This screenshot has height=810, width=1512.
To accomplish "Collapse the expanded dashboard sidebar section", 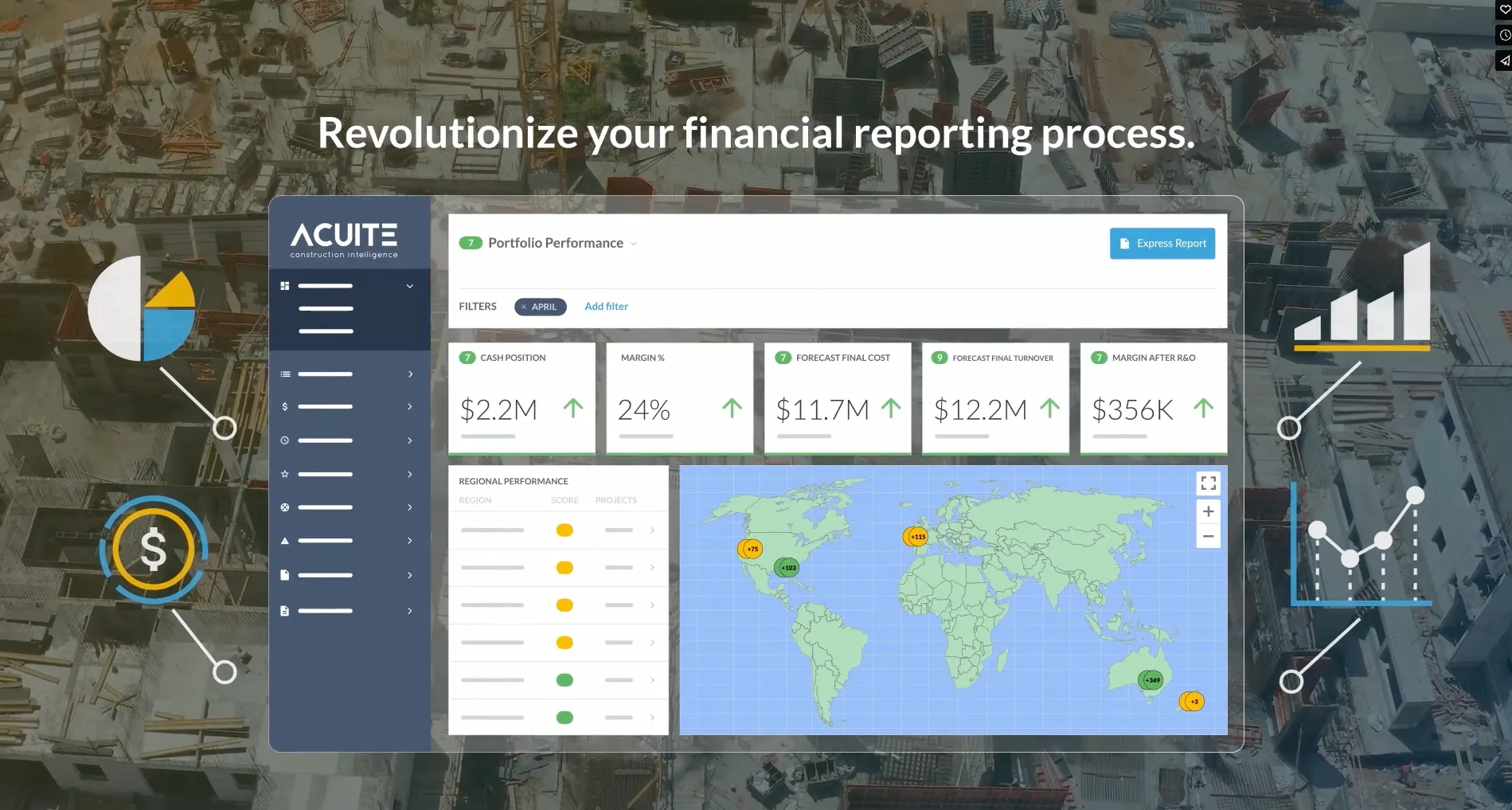I will (x=410, y=286).
